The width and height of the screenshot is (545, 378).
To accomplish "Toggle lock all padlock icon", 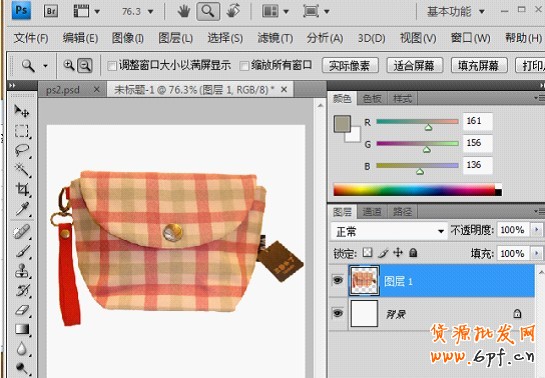I will [x=413, y=253].
